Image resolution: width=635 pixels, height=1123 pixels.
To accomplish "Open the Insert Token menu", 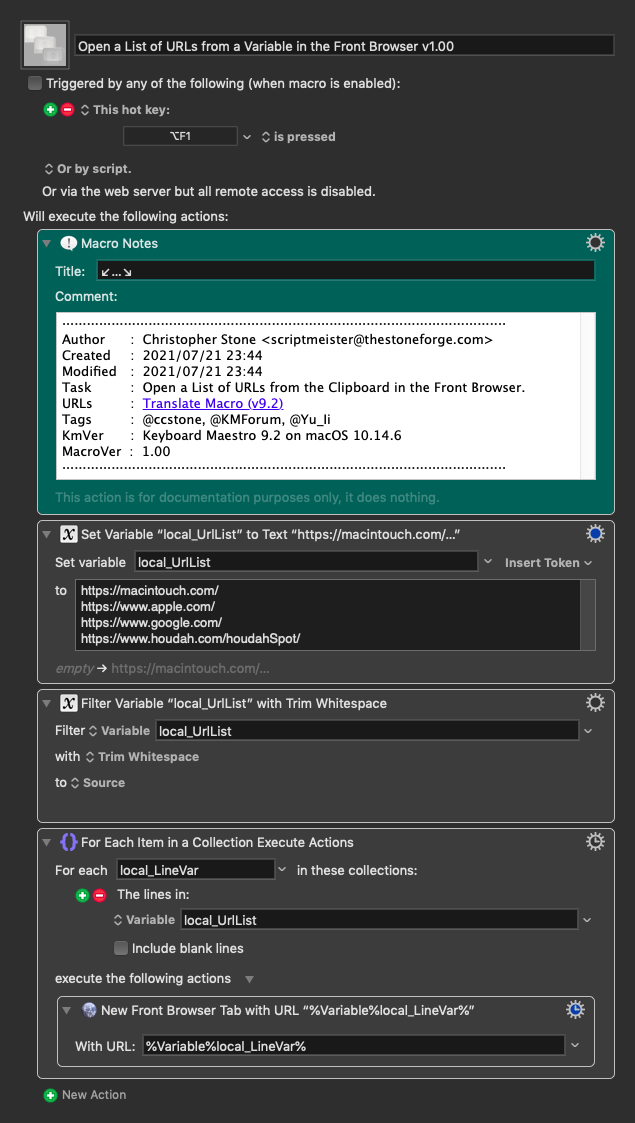I will tap(548, 563).
